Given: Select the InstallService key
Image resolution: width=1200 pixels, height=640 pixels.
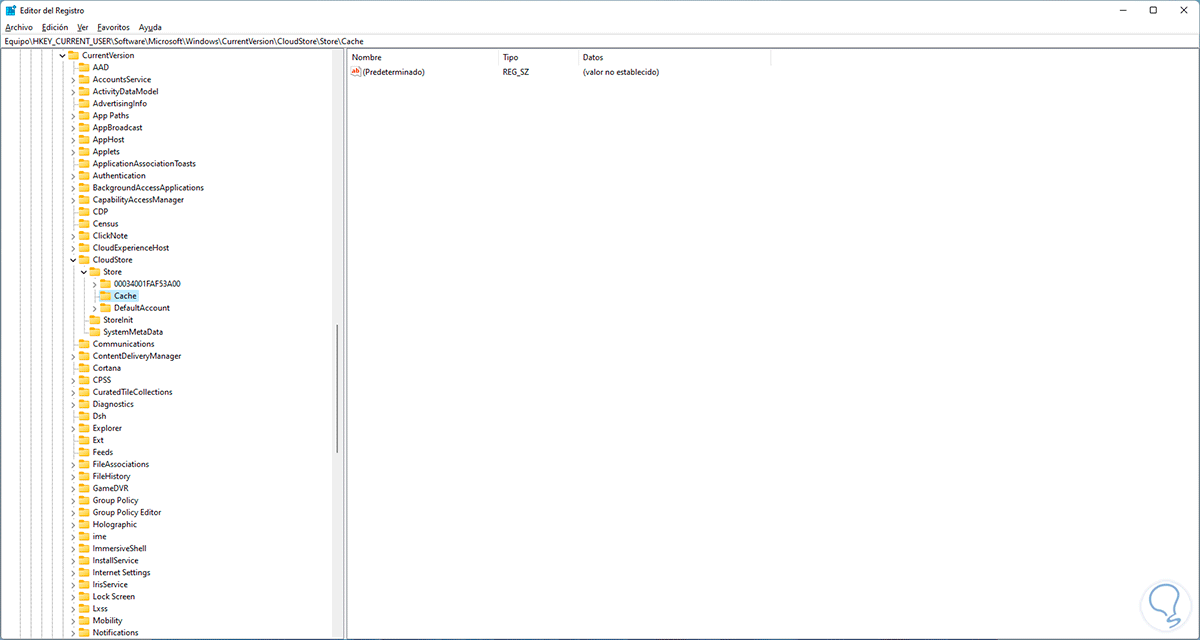Looking at the screenshot, I should pos(115,561).
